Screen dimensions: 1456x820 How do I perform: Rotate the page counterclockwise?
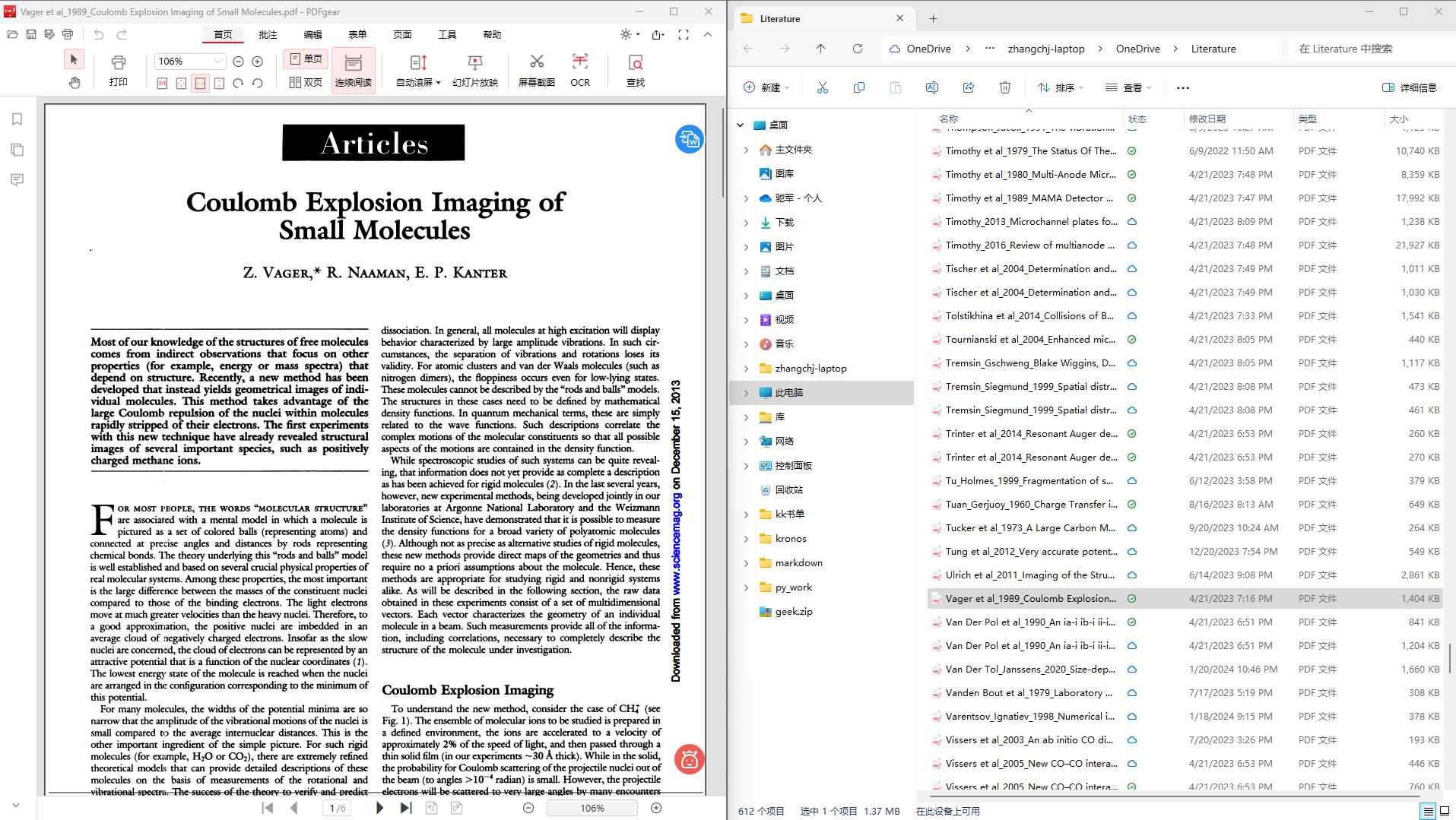click(257, 84)
